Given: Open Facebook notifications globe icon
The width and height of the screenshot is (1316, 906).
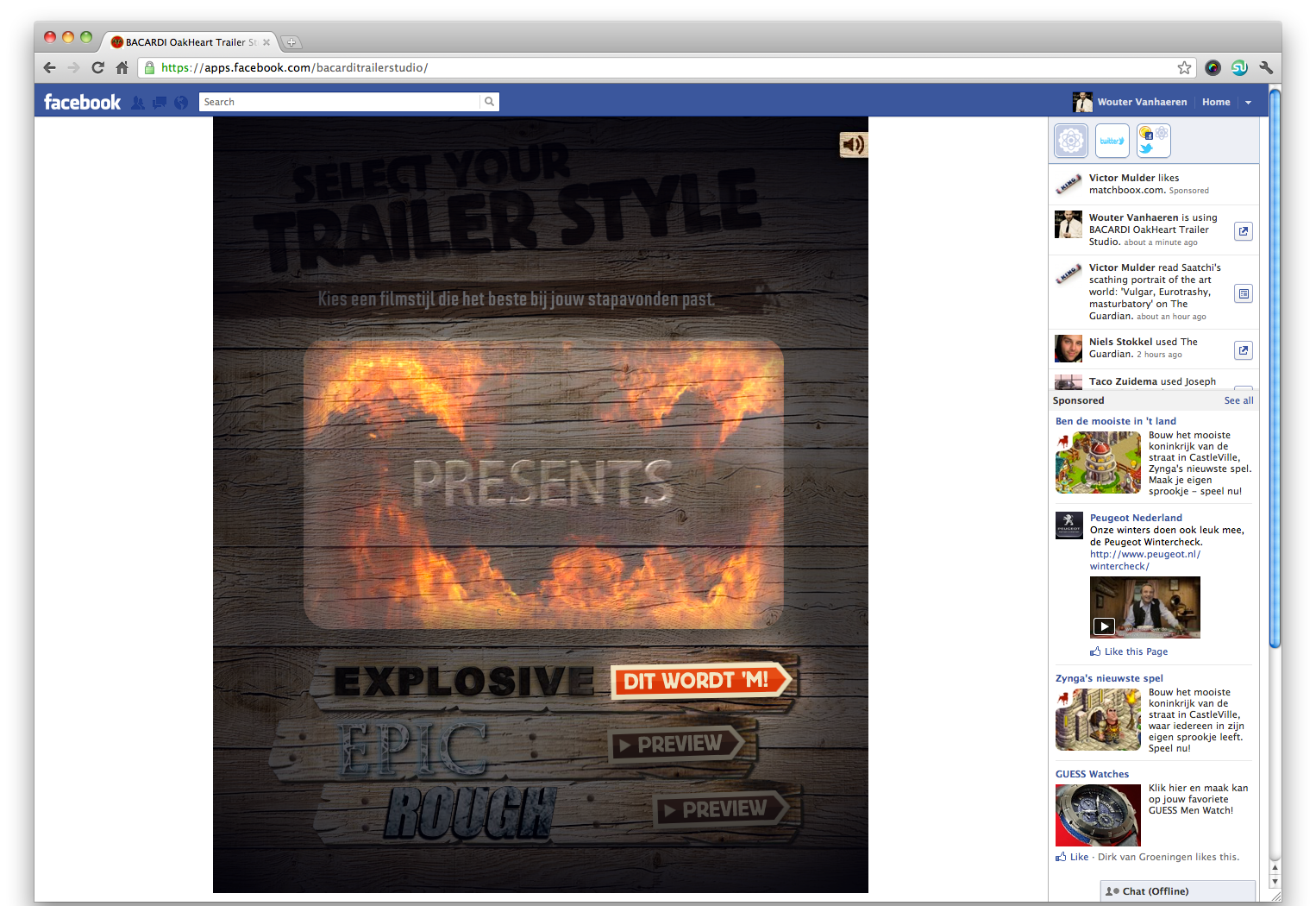Looking at the screenshot, I should coord(181,102).
